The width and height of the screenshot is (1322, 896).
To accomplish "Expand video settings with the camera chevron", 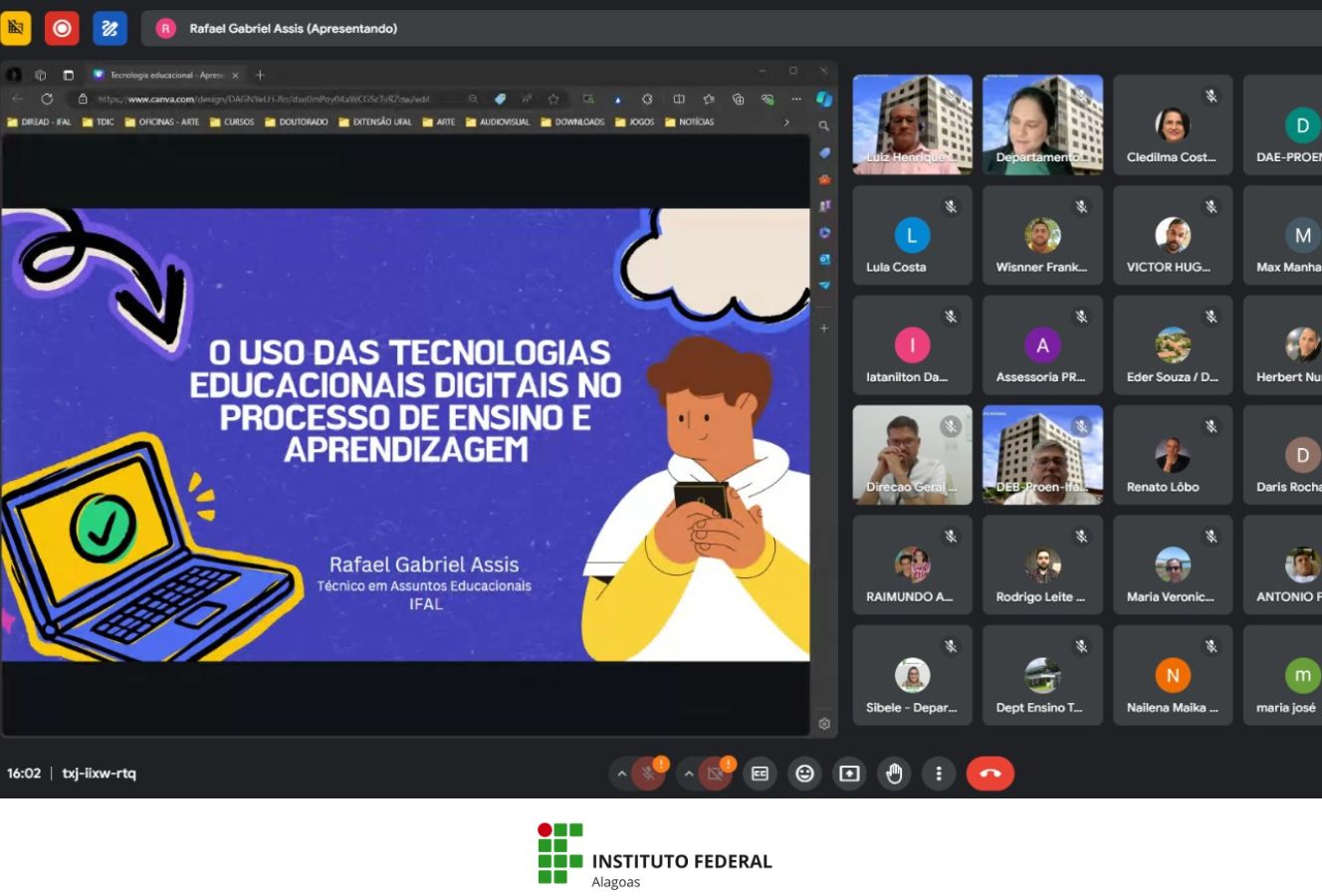I will [x=689, y=773].
